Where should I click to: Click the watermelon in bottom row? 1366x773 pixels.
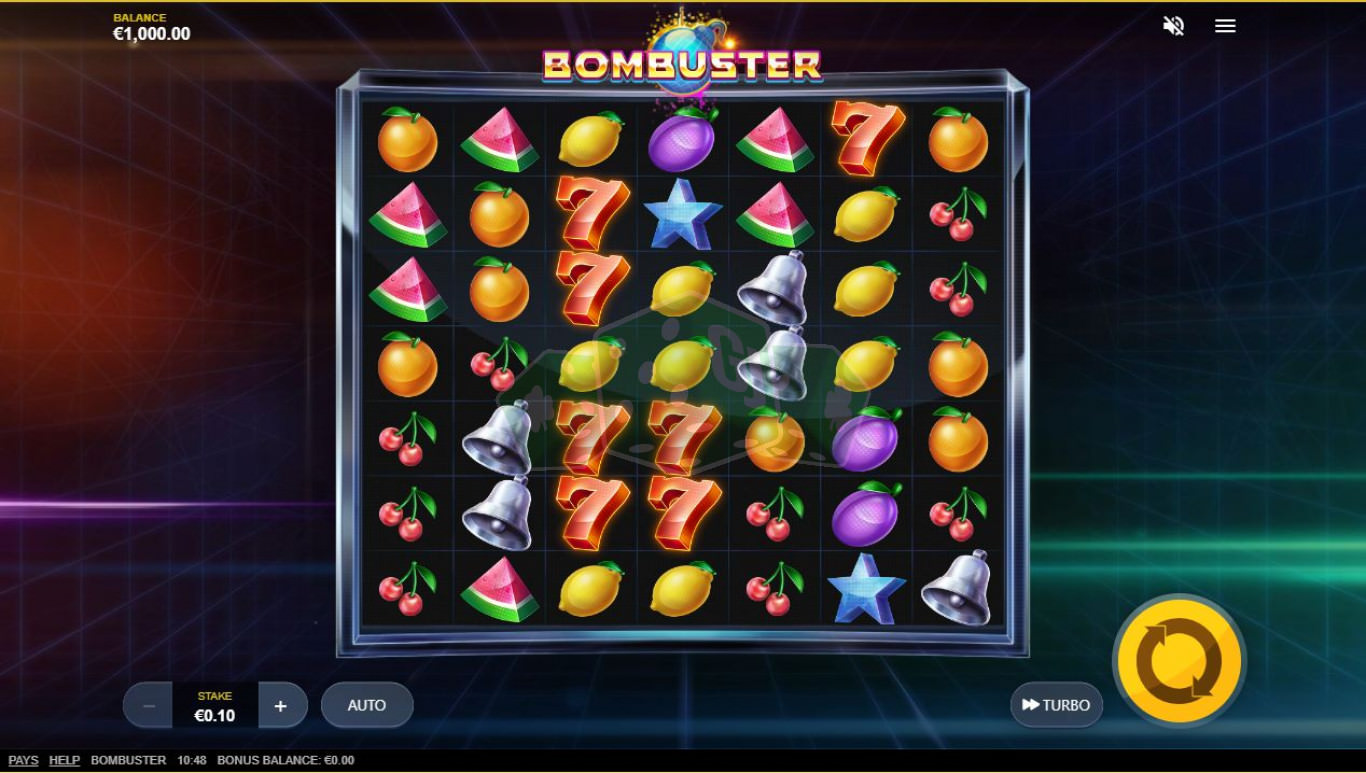(499, 589)
